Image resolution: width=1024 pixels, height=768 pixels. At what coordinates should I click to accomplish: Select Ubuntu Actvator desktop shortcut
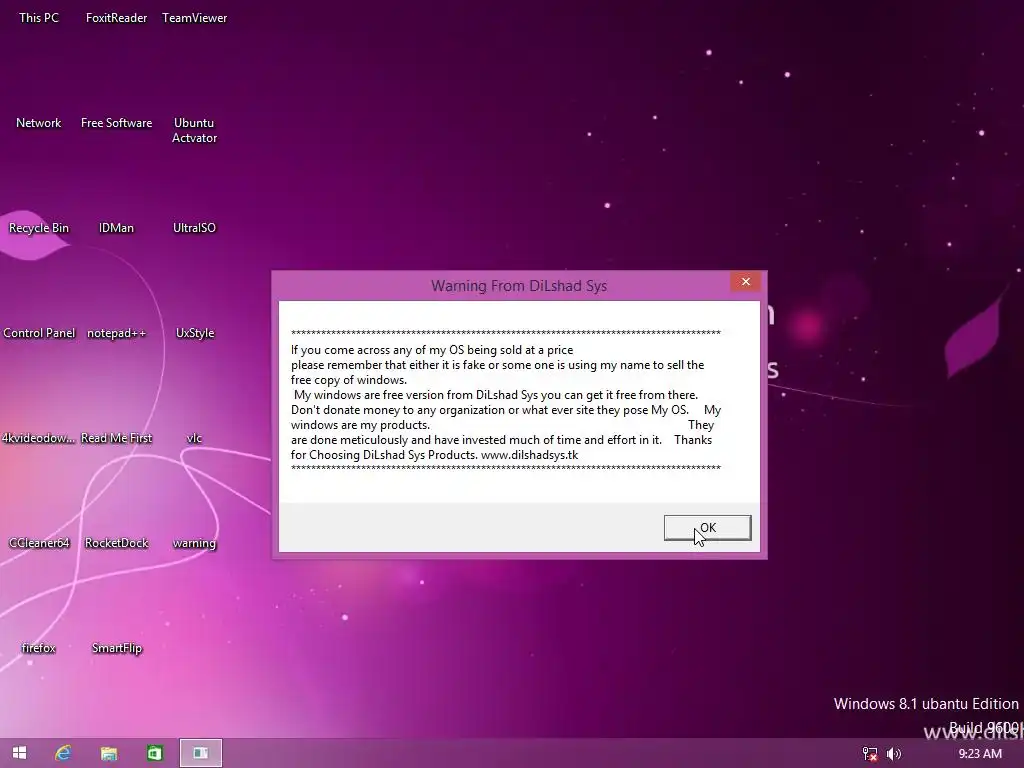click(x=194, y=130)
